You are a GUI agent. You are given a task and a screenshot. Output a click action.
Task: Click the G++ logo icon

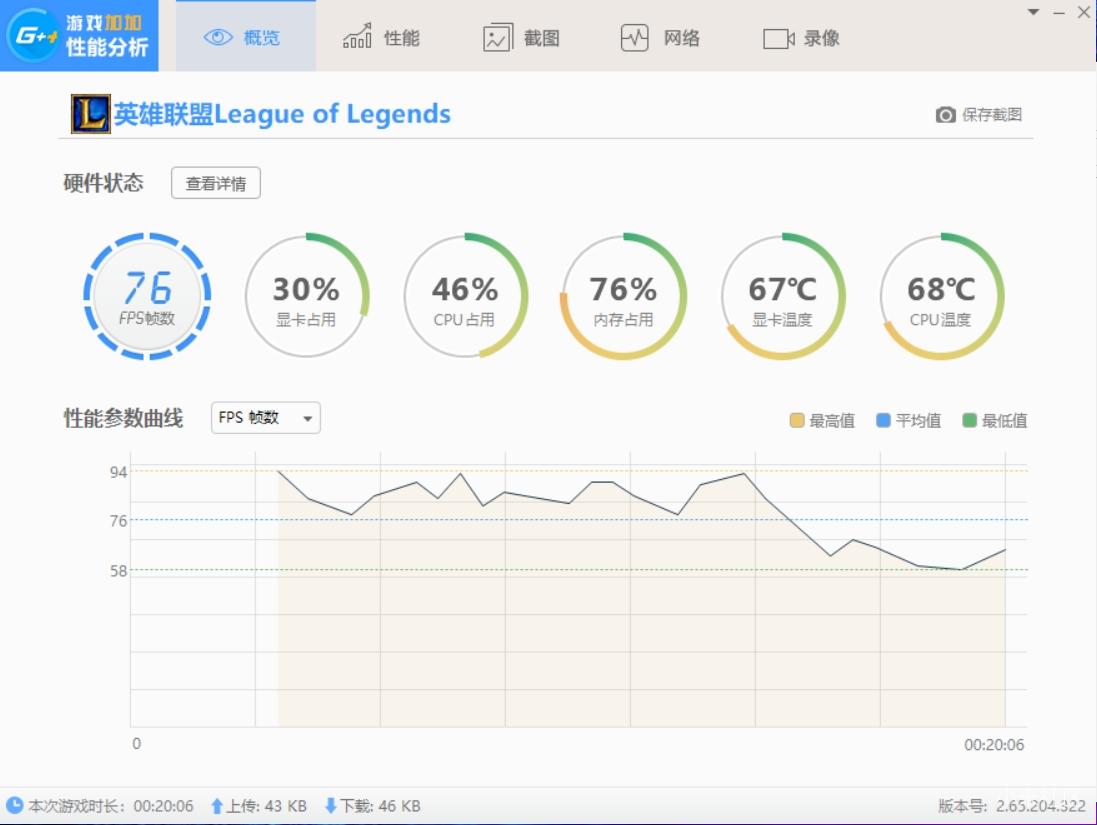(32, 34)
